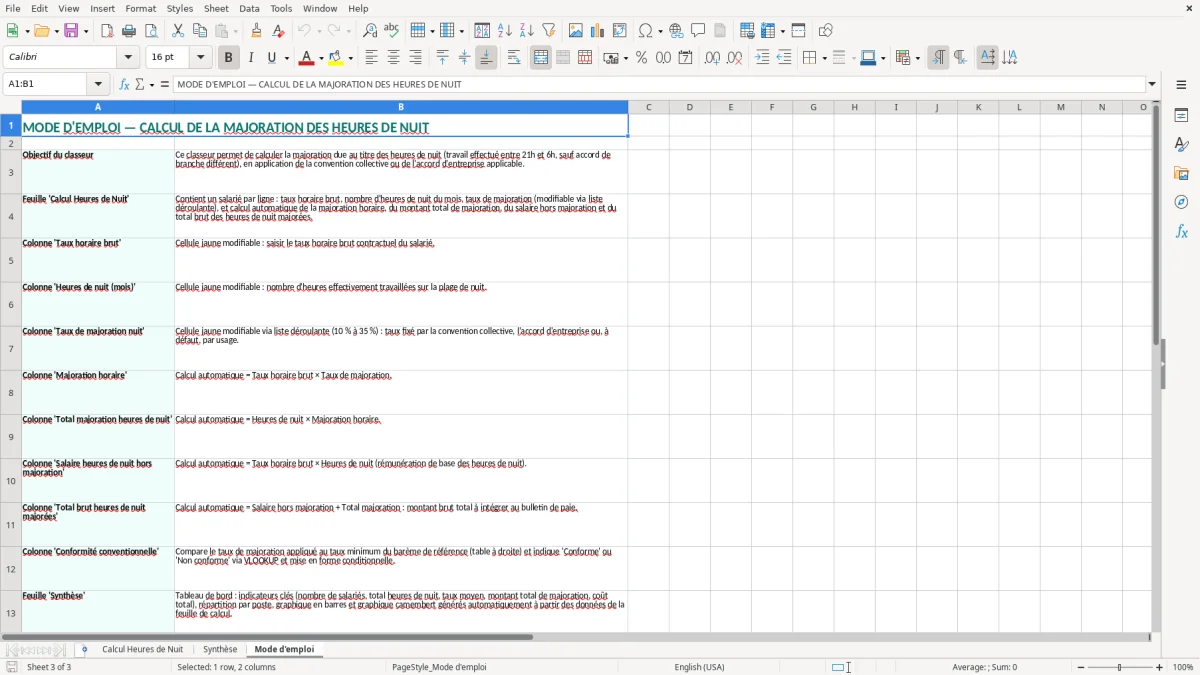Image resolution: width=1200 pixels, height=675 pixels.
Task: Expand the formula bar
Action: pos(1153,85)
